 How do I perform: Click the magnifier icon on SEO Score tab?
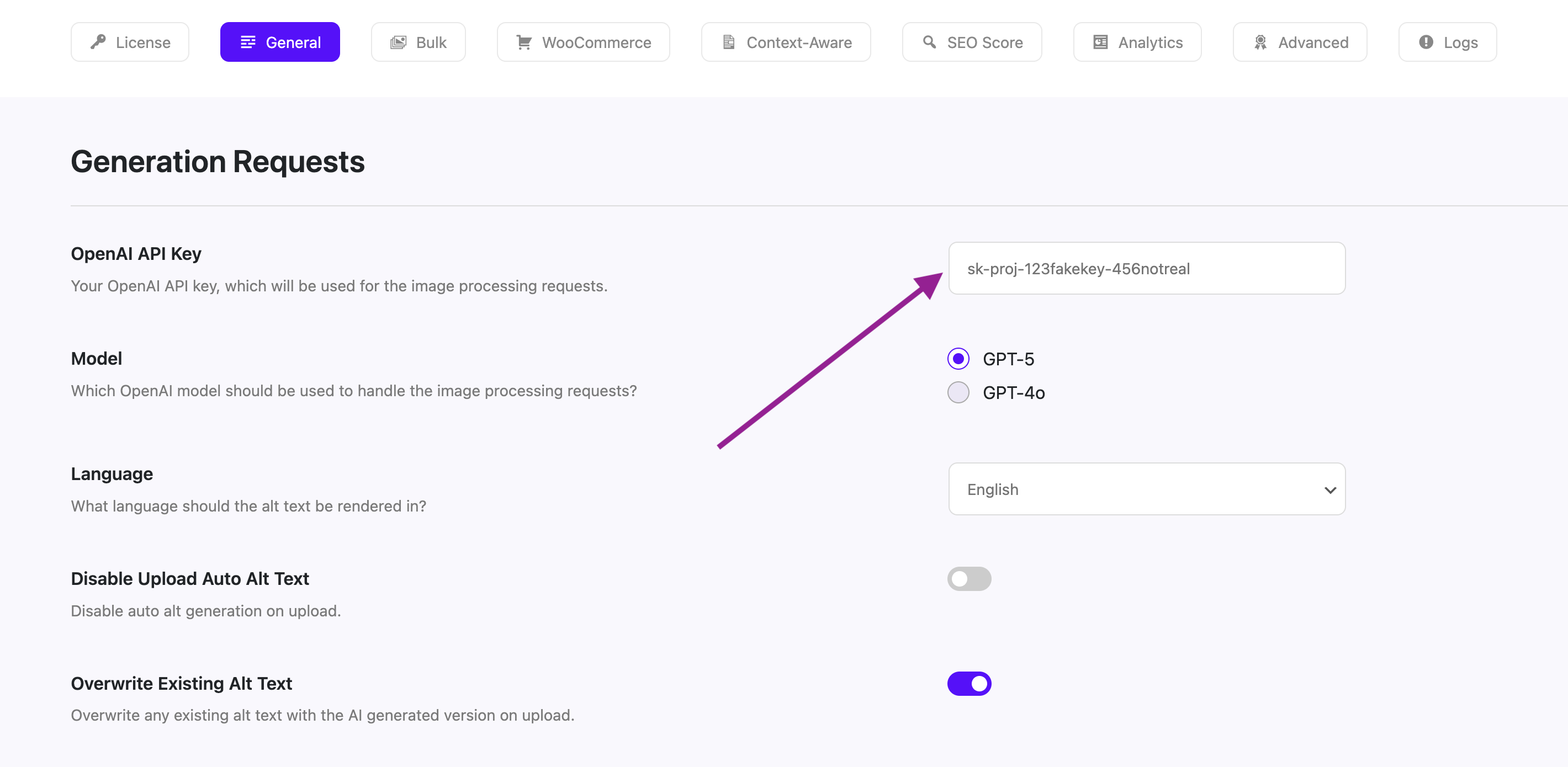pyautogui.click(x=929, y=42)
